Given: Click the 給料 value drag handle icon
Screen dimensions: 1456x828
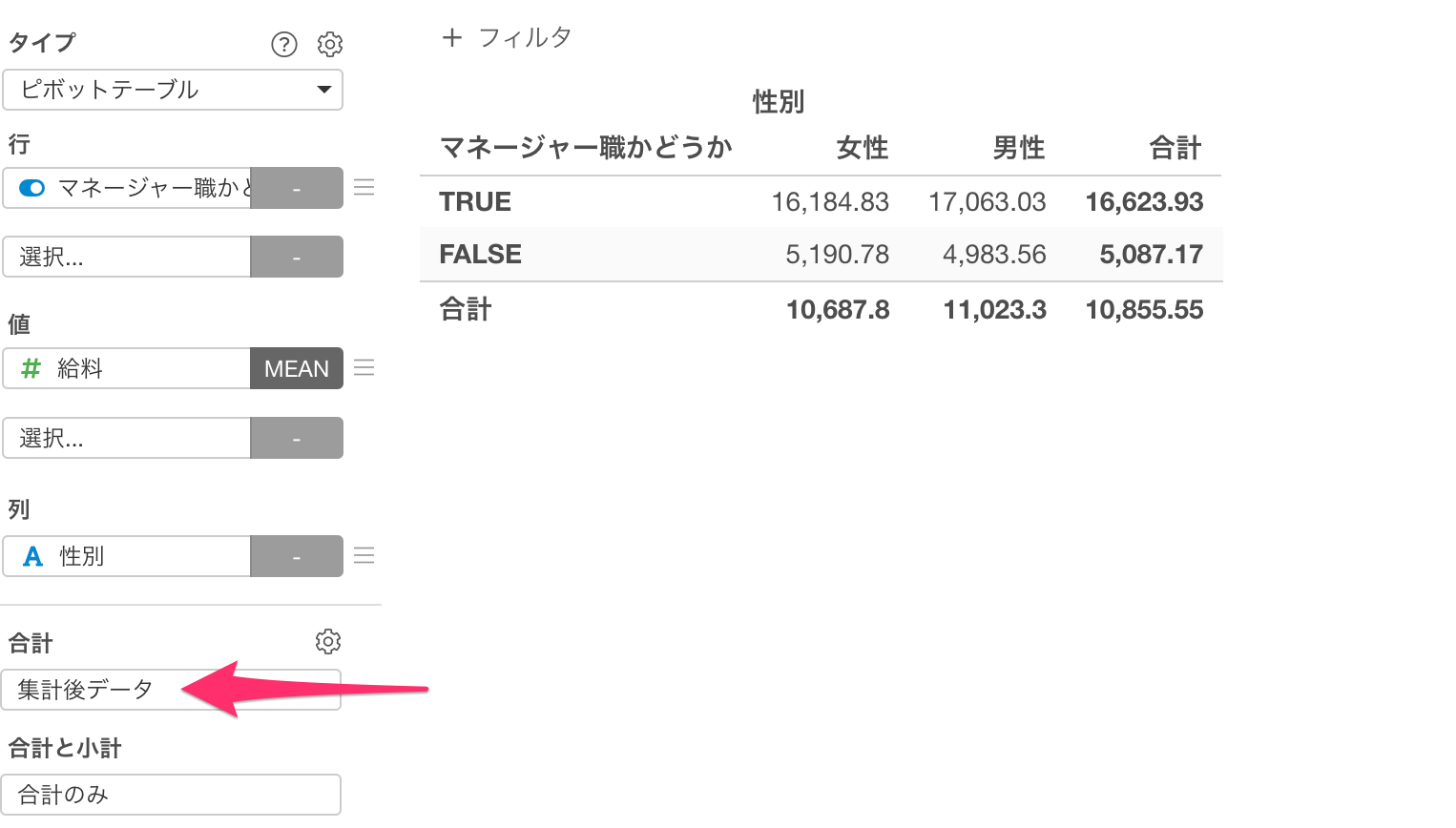Looking at the screenshot, I should 364,368.
